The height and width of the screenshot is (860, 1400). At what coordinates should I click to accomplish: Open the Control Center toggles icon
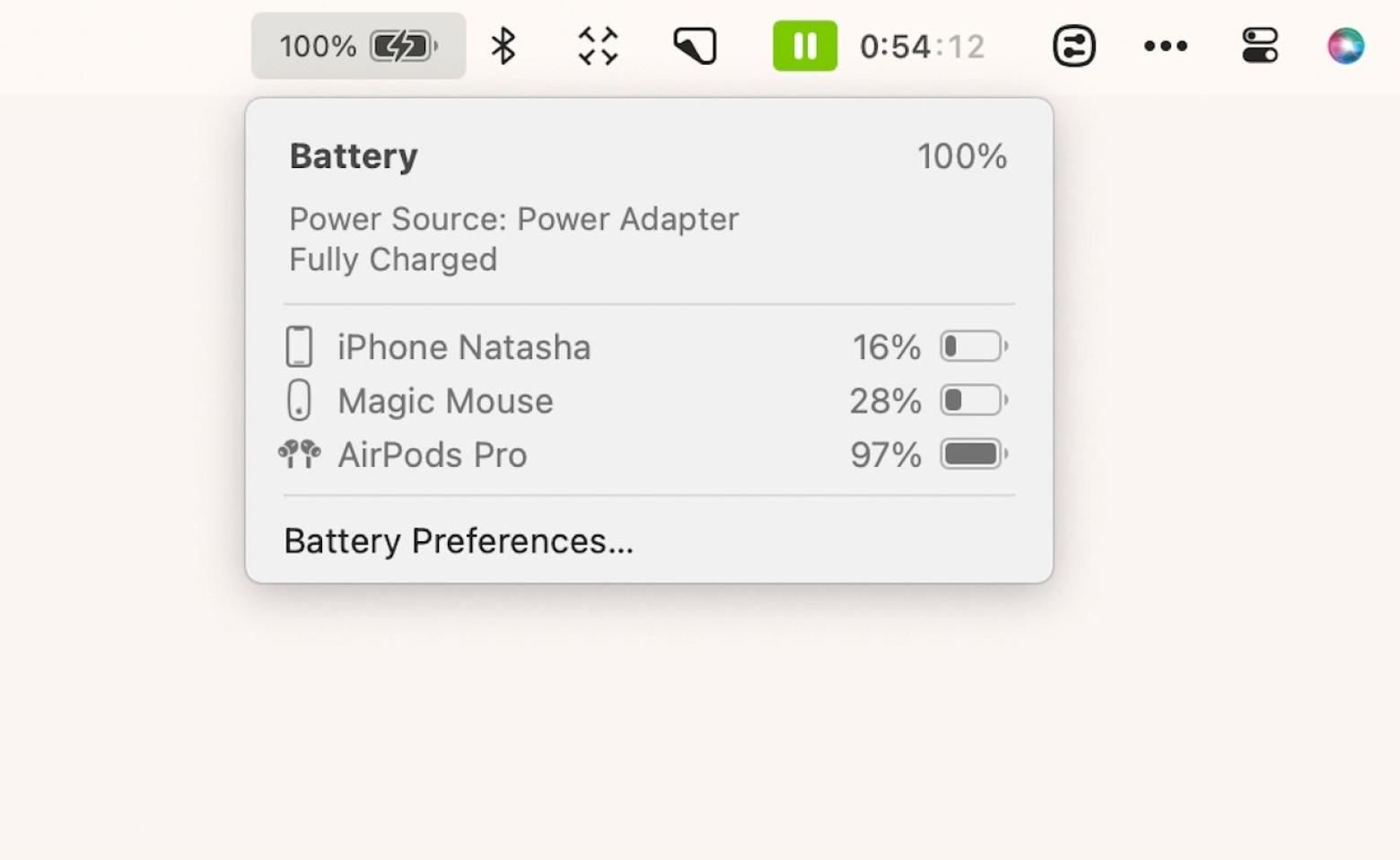coord(1260,46)
